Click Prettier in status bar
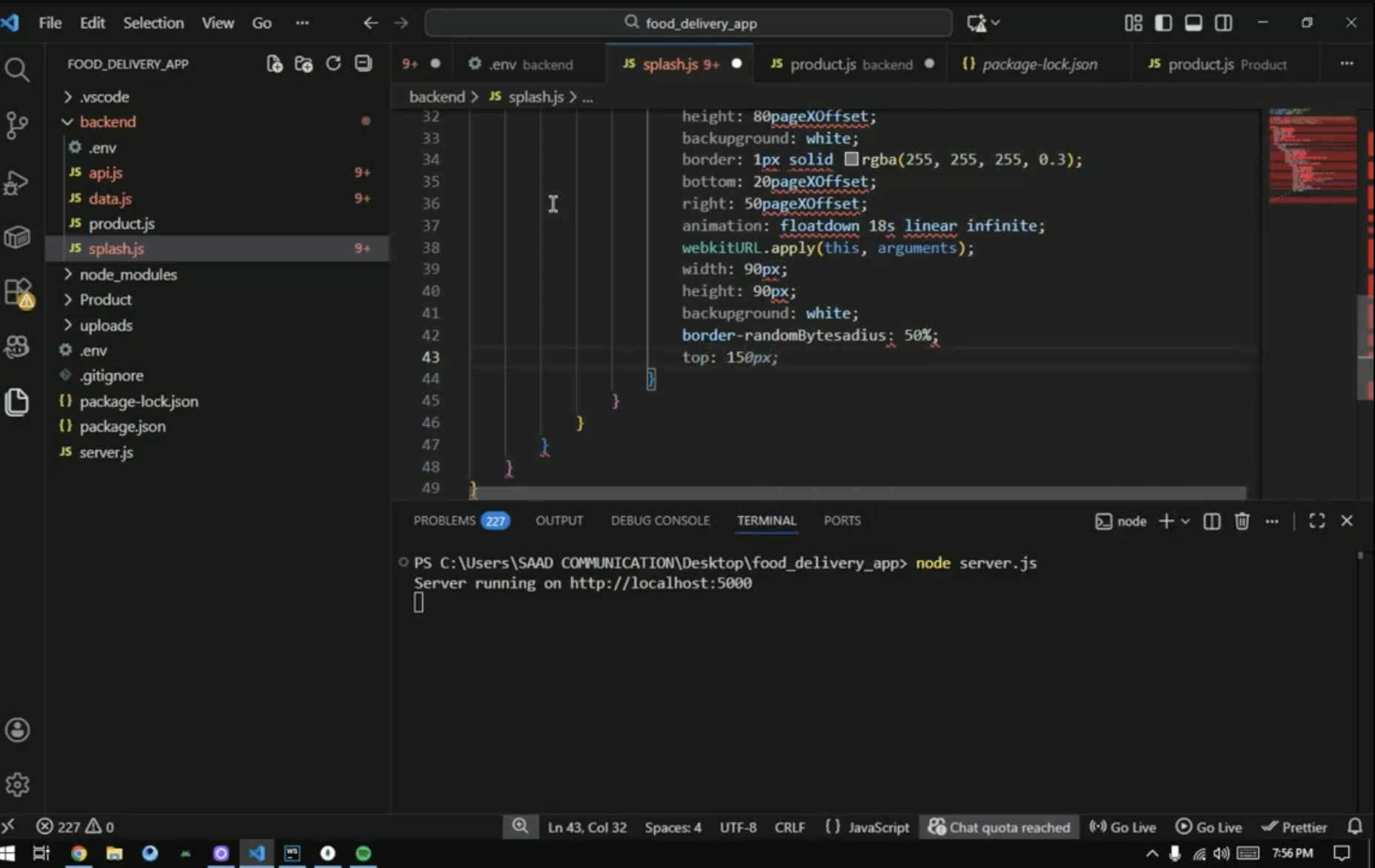Viewport: 1375px width, 868px height. click(x=1294, y=827)
